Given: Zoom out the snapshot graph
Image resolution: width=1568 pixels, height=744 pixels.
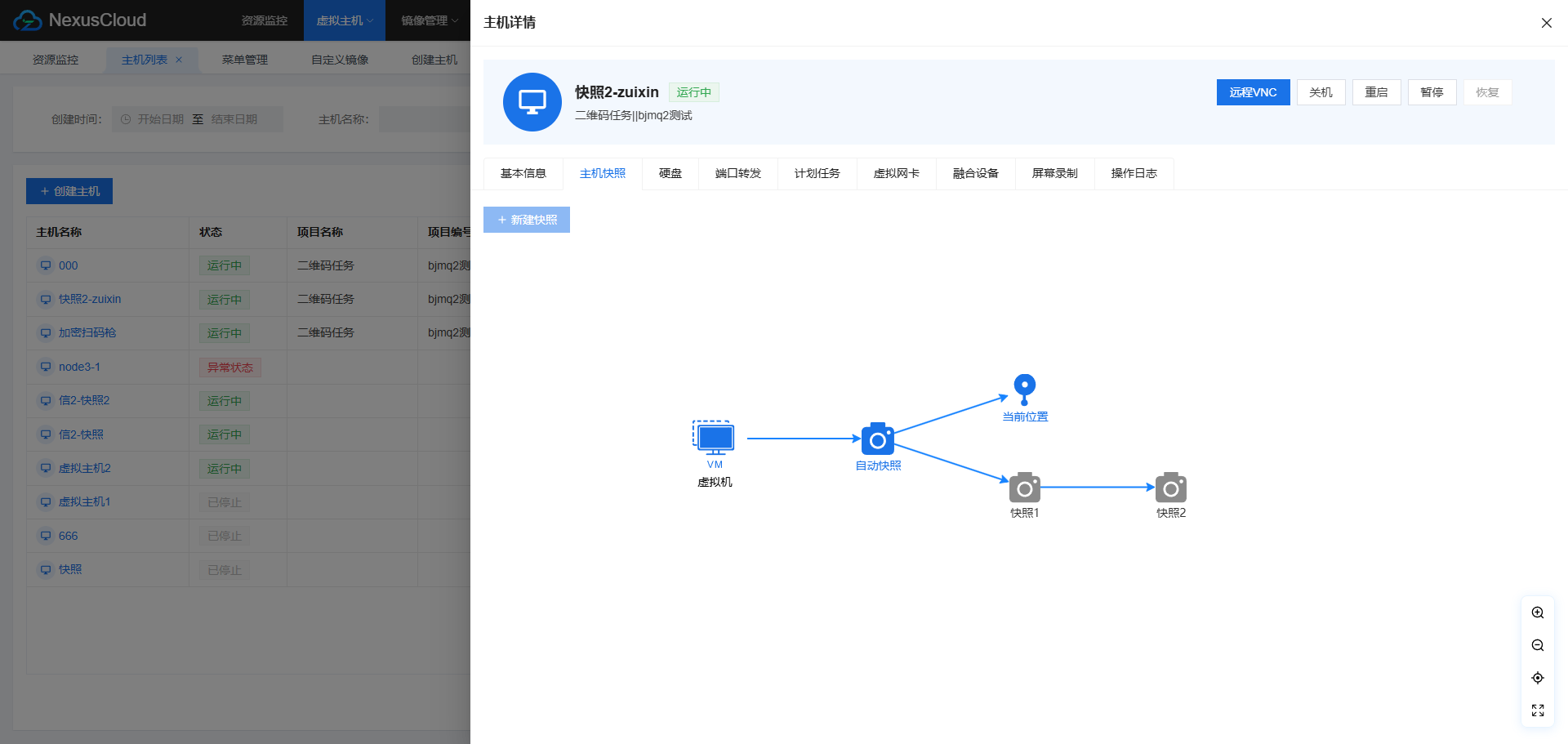Looking at the screenshot, I should click(1537, 645).
